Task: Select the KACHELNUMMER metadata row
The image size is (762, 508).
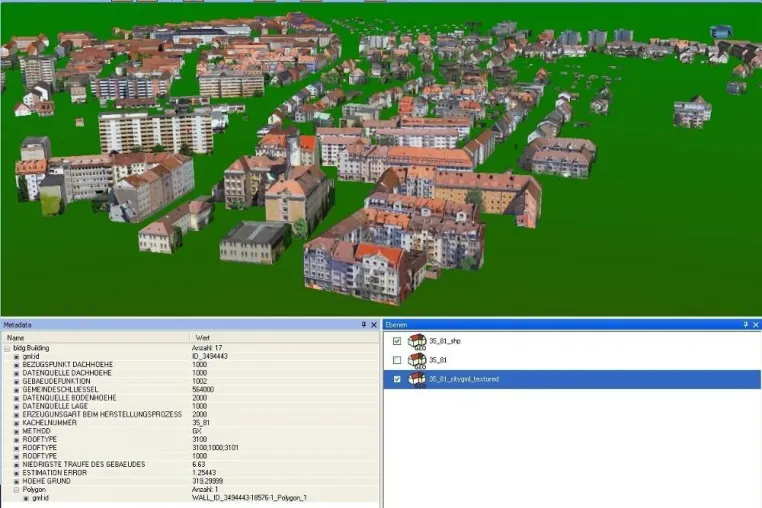Action: [190, 422]
